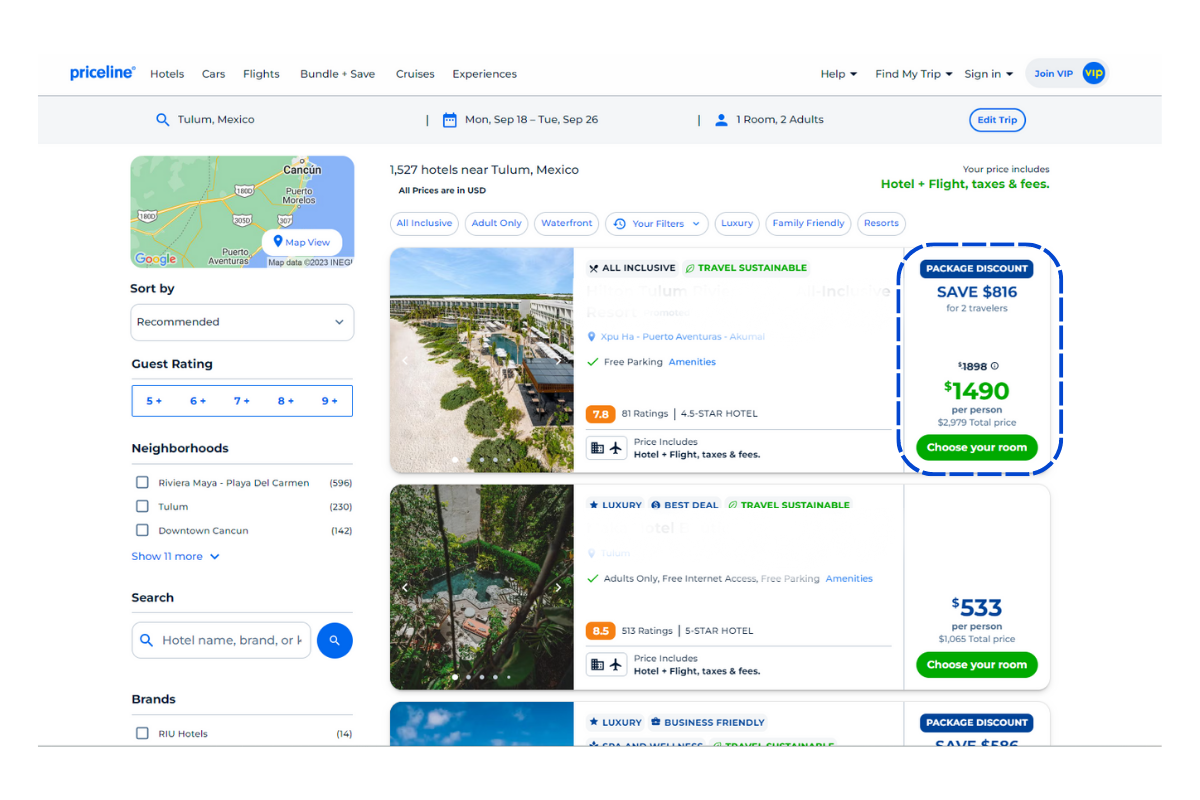Click the 7.8 rating badge
Image resolution: width=1200 pixels, height=800 pixels.
(601, 414)
